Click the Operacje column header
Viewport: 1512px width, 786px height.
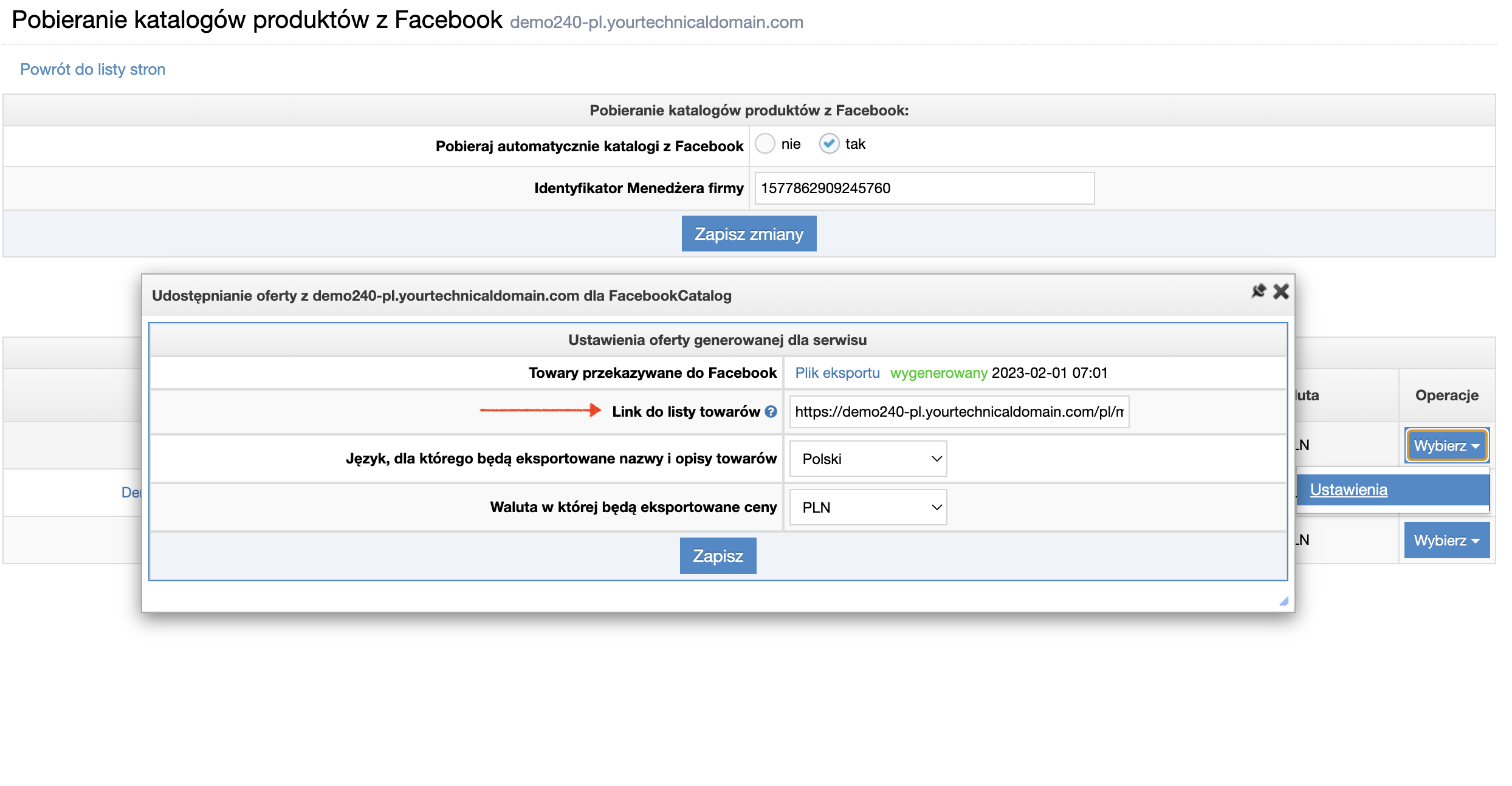tap(1446, 395)
